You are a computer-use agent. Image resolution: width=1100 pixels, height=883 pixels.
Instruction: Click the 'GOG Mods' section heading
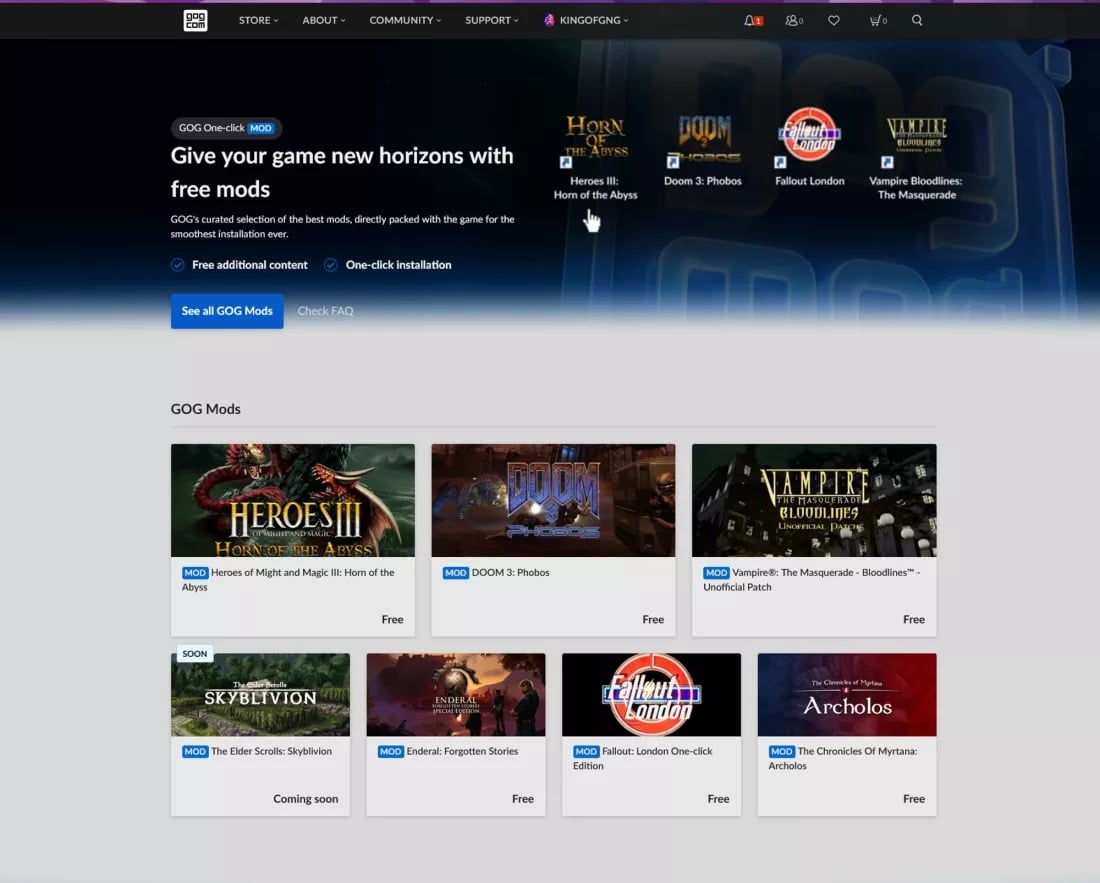tap(206, 410)
